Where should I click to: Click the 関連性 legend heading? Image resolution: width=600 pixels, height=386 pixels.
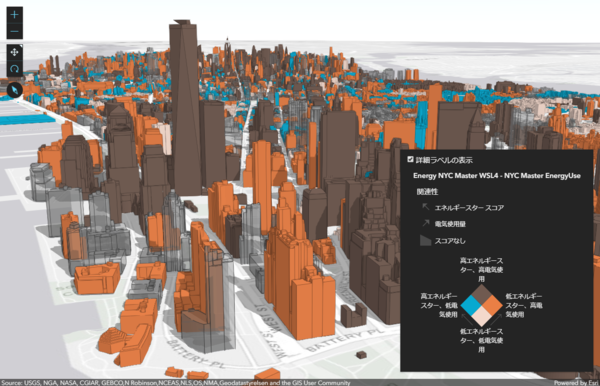coord(427,191)
